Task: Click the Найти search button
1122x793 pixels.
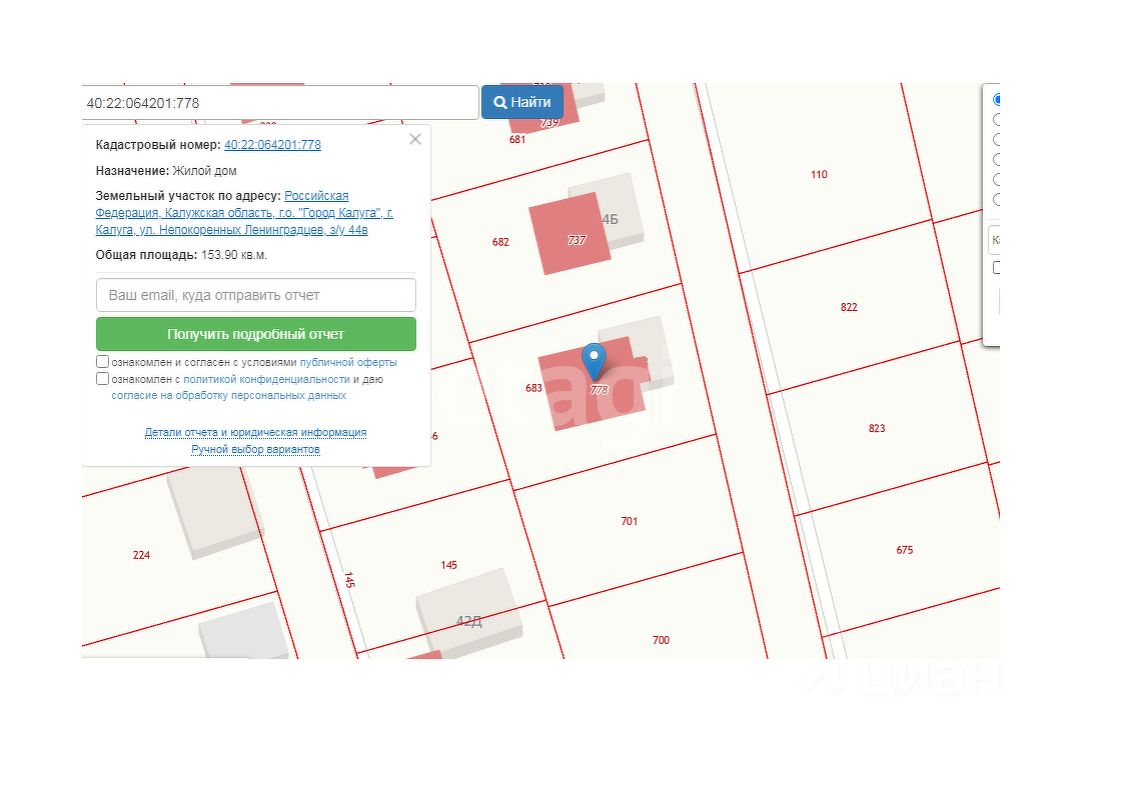Action: (522, 102)
